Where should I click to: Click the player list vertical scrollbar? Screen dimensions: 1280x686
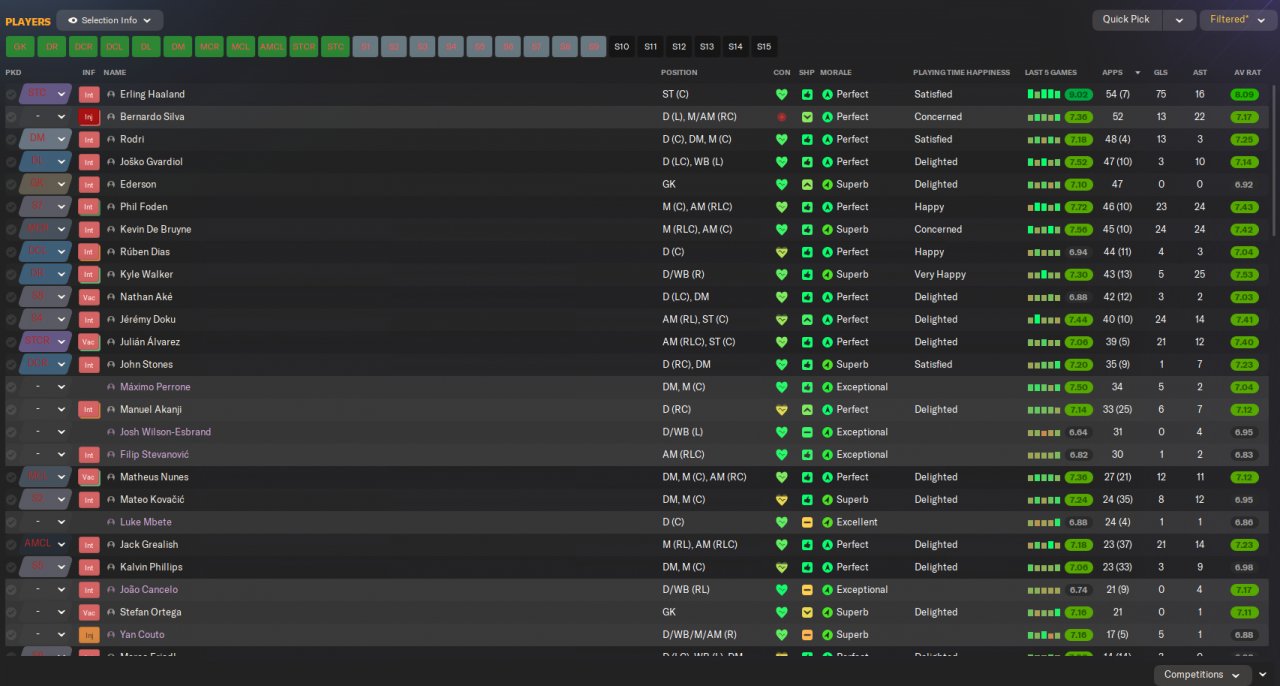point(1274,160)
